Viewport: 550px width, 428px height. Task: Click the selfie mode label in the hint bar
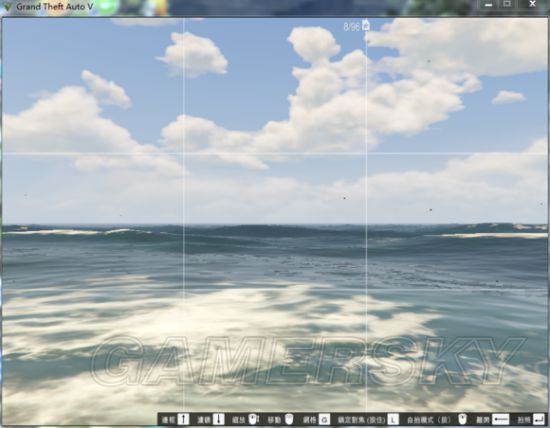point(430,420)
